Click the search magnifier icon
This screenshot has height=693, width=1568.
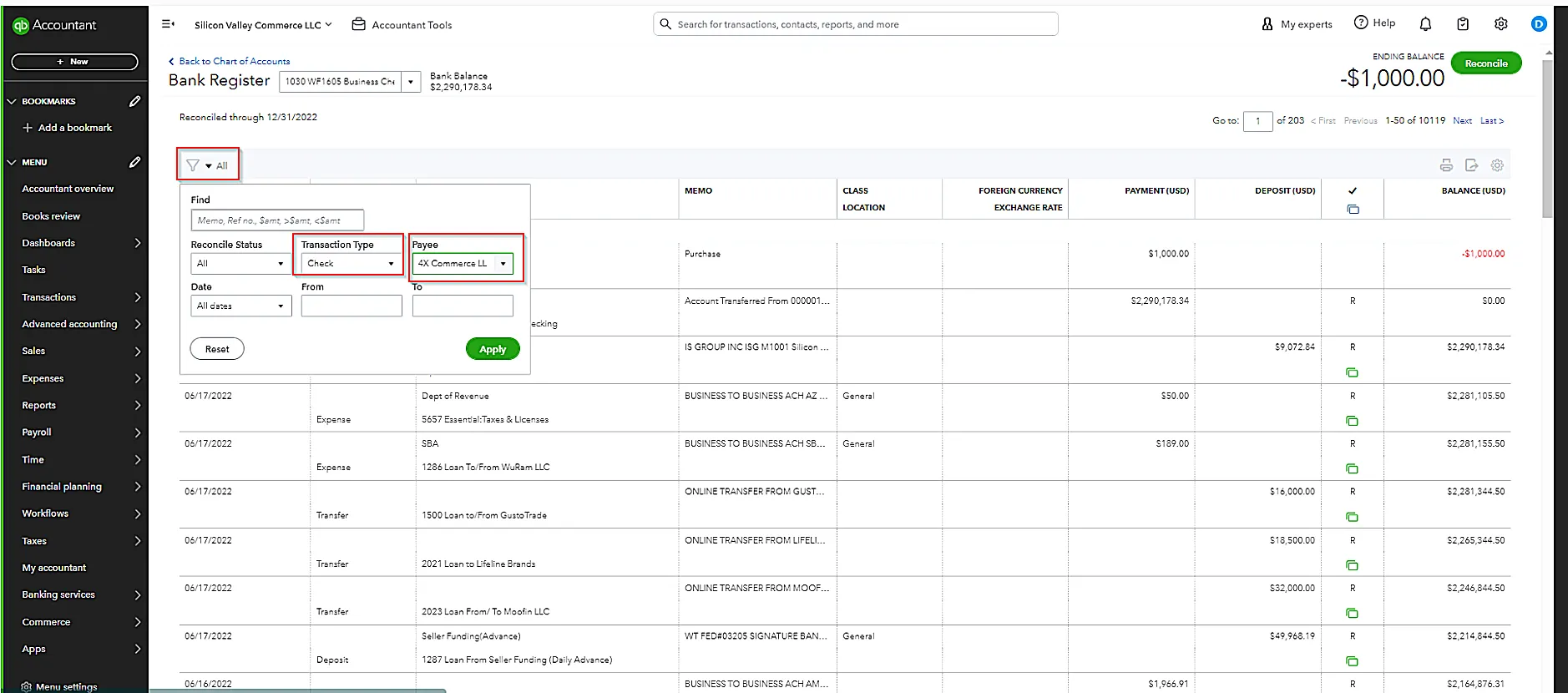[x=665, y=24]
